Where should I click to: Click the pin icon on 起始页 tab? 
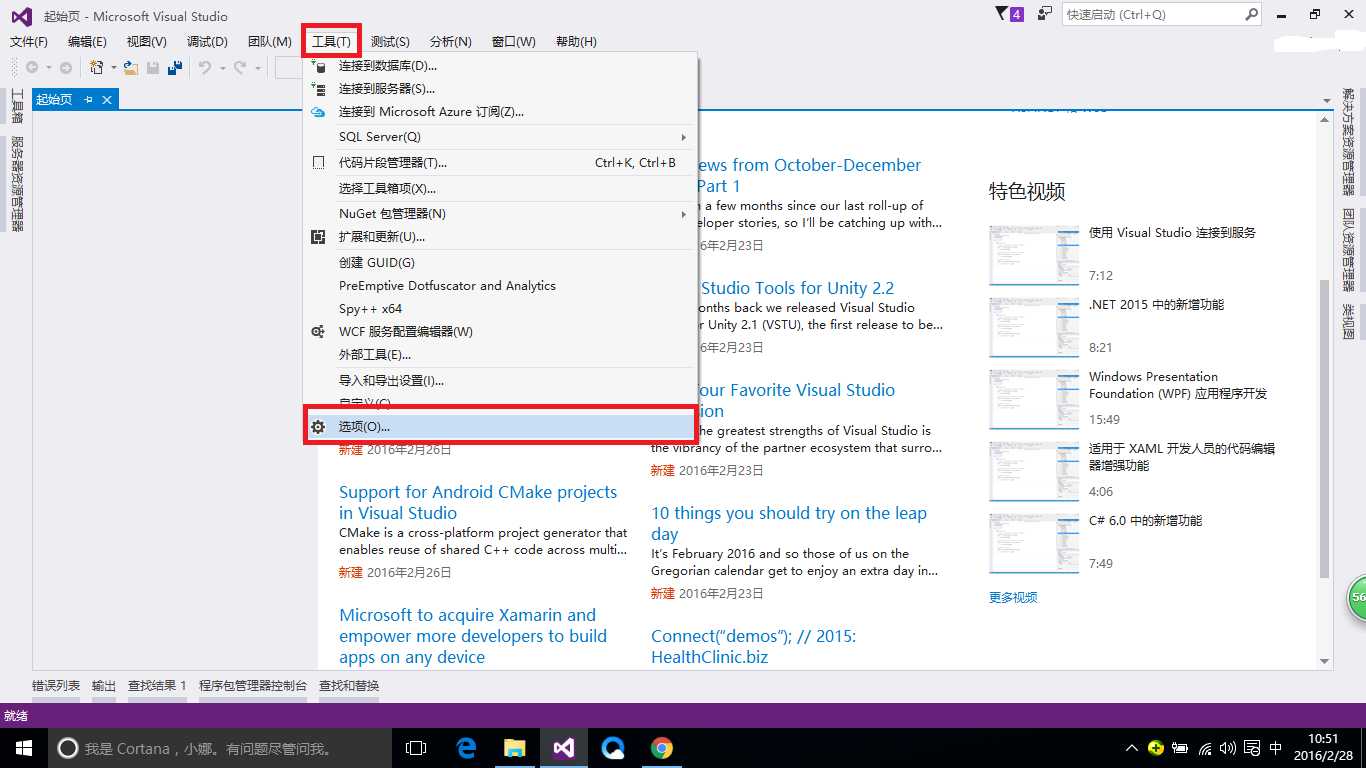[x=88, y=99]
